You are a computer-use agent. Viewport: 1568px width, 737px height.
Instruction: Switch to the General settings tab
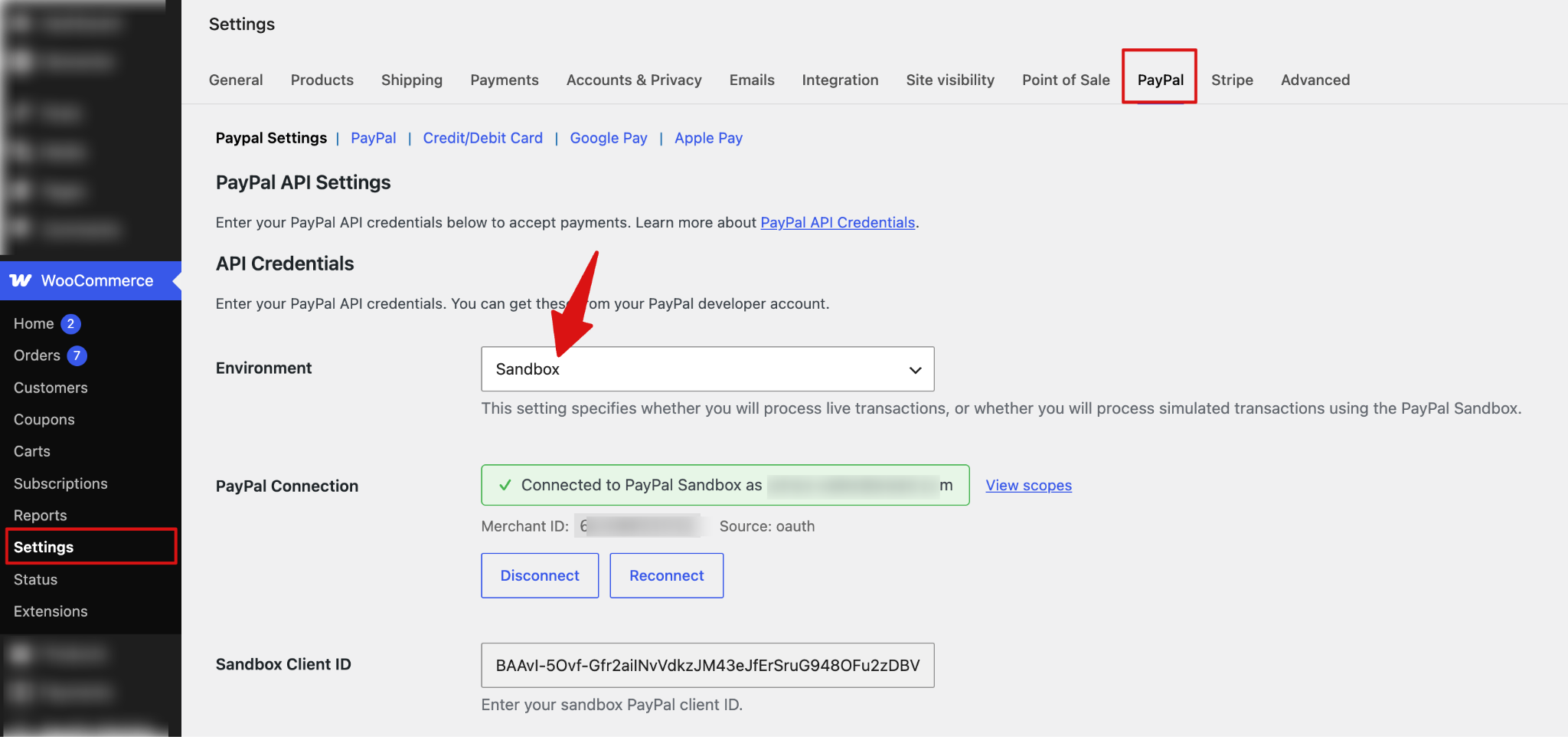point(236,80)
